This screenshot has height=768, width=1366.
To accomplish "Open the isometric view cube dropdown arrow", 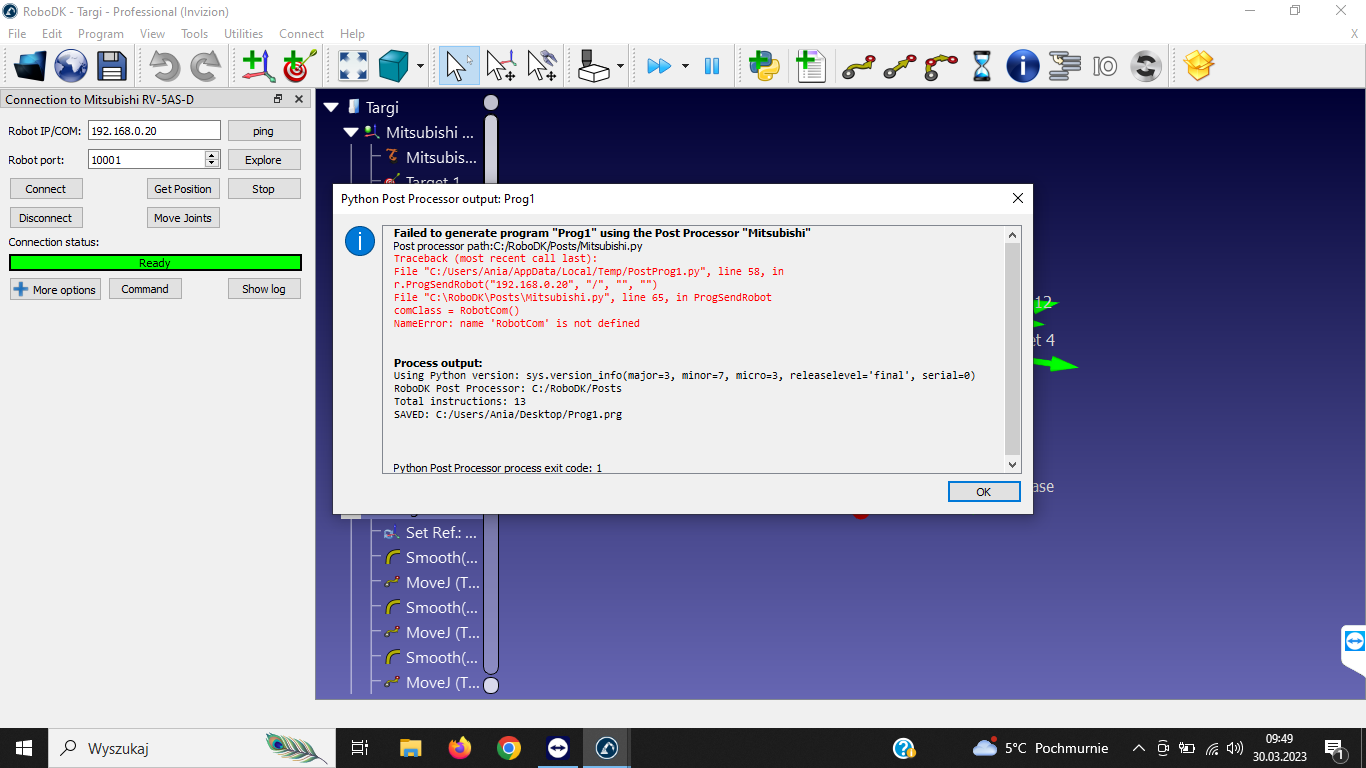I will [x=420, y=67].
